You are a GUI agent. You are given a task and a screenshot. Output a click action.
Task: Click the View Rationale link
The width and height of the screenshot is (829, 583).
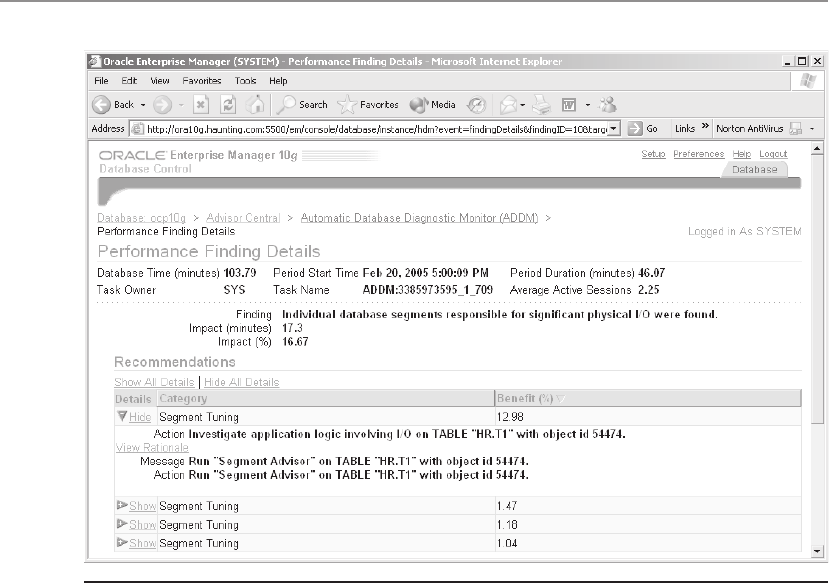click(152, 448)
